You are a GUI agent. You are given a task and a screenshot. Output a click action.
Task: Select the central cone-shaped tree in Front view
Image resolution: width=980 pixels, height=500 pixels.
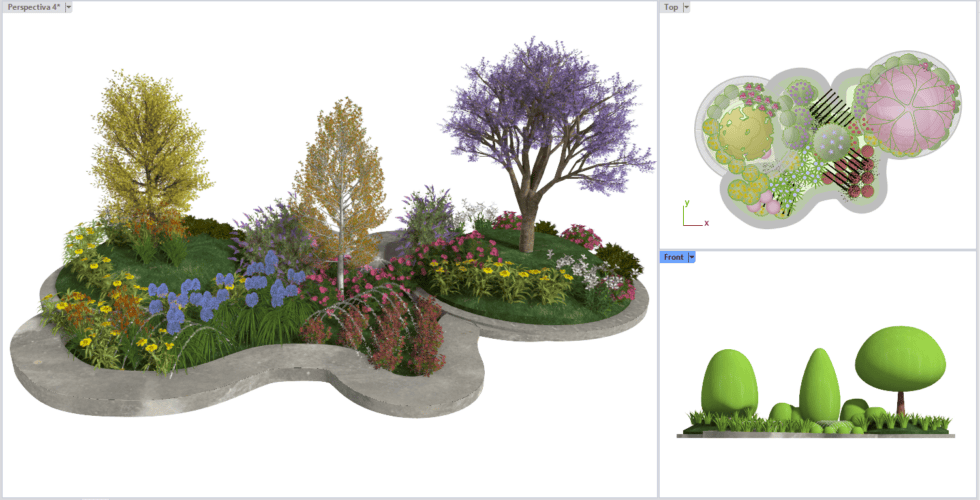pos(819,384)
